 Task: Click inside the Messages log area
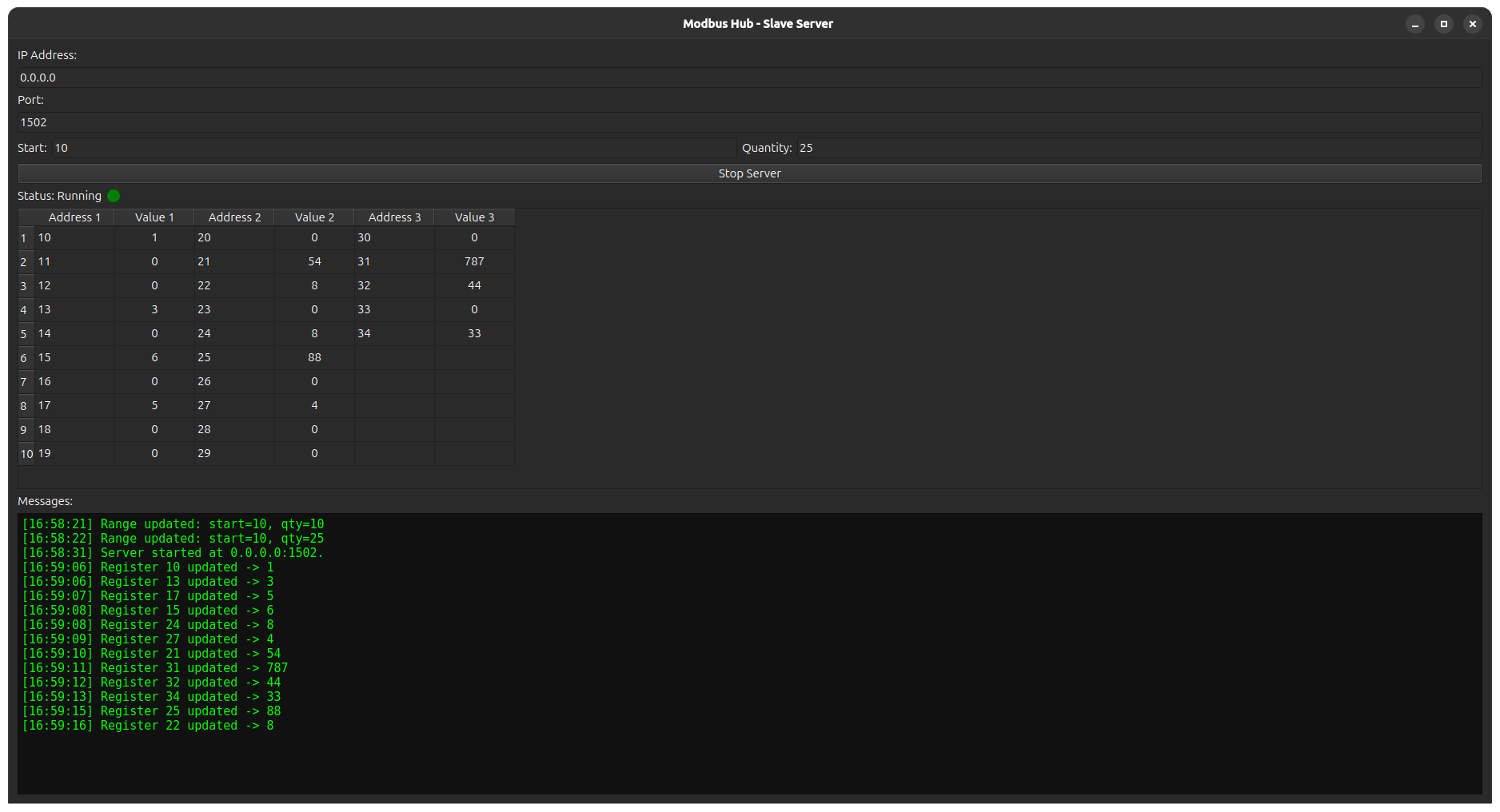(x=720, y=639)
